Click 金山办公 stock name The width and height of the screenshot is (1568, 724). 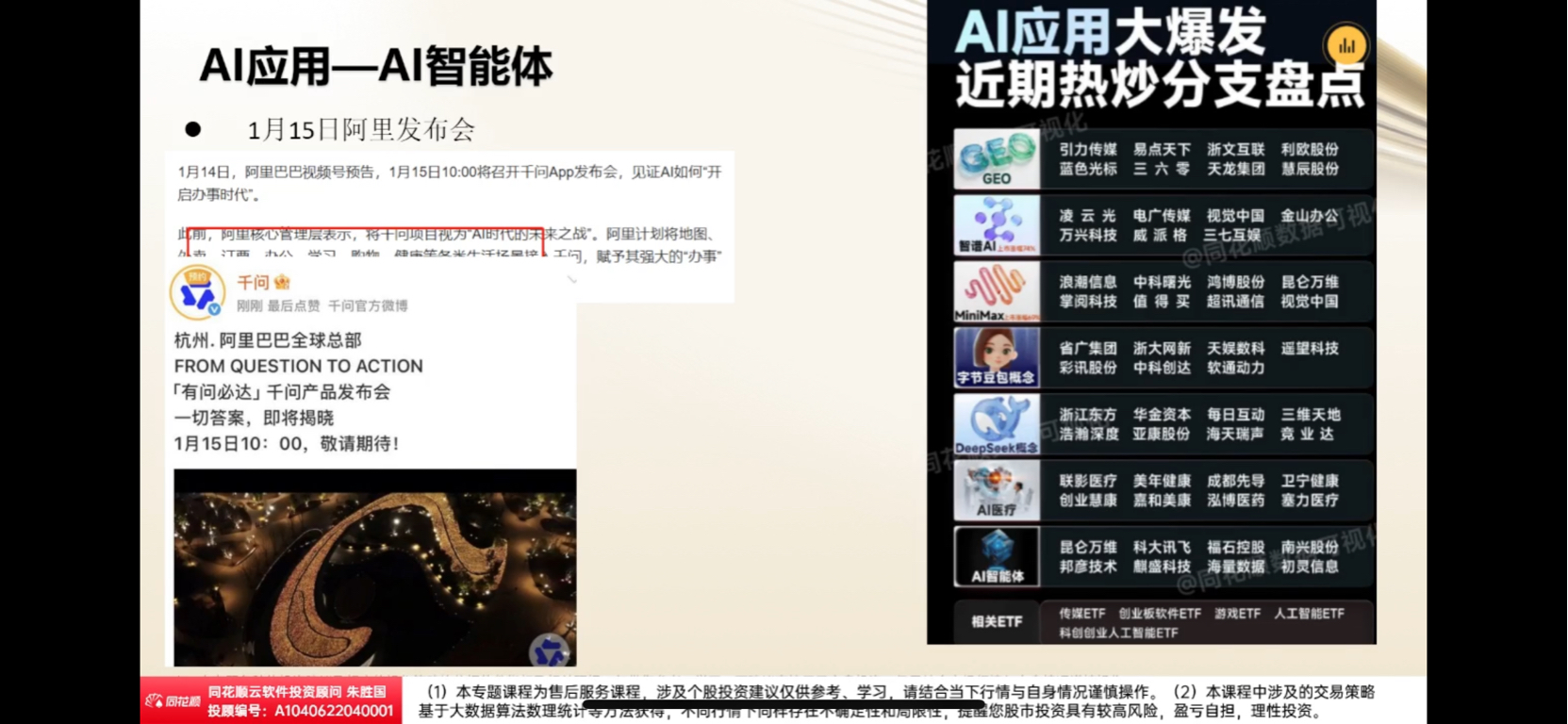[x=1310, y=216]
